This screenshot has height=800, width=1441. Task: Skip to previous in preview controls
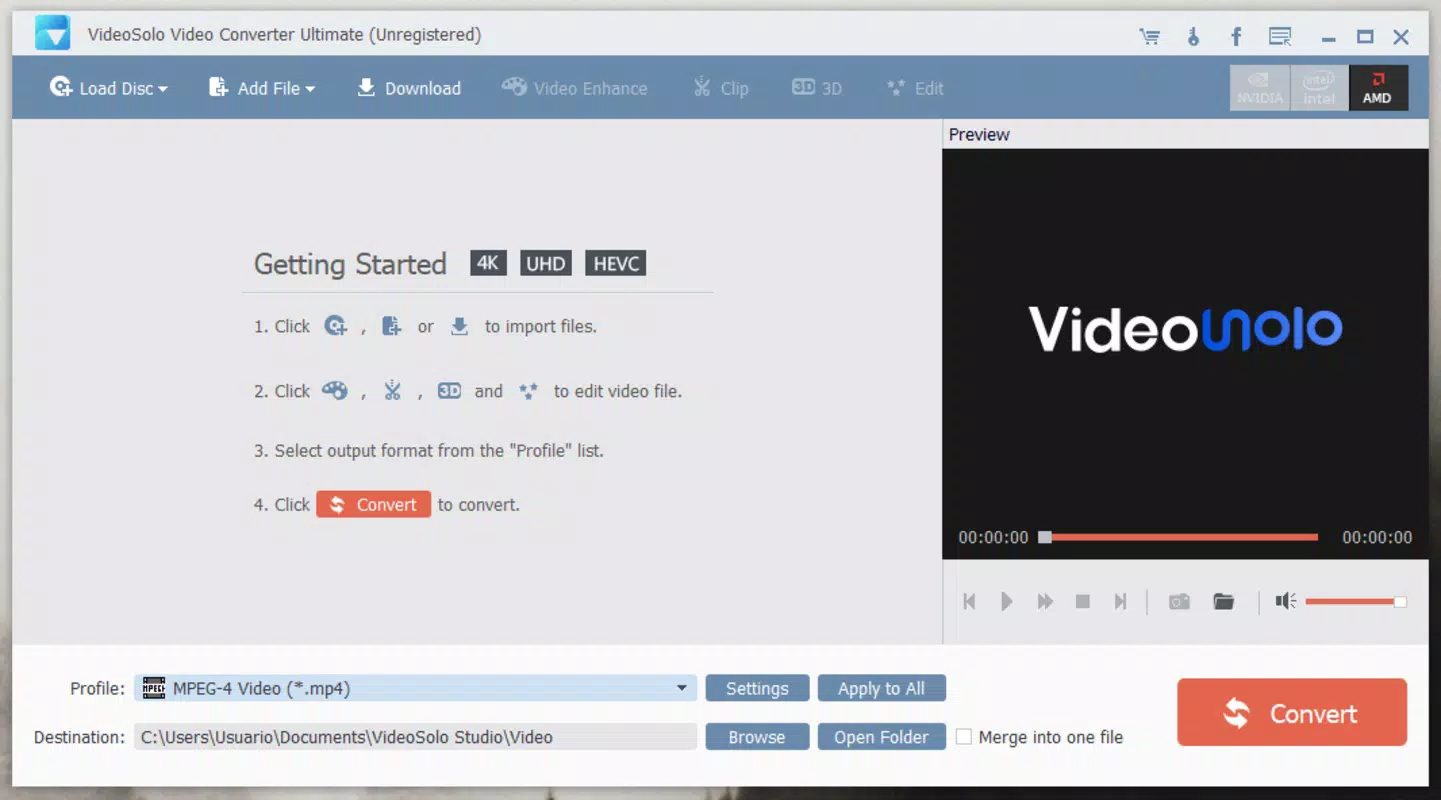click(x=969, y=601)
